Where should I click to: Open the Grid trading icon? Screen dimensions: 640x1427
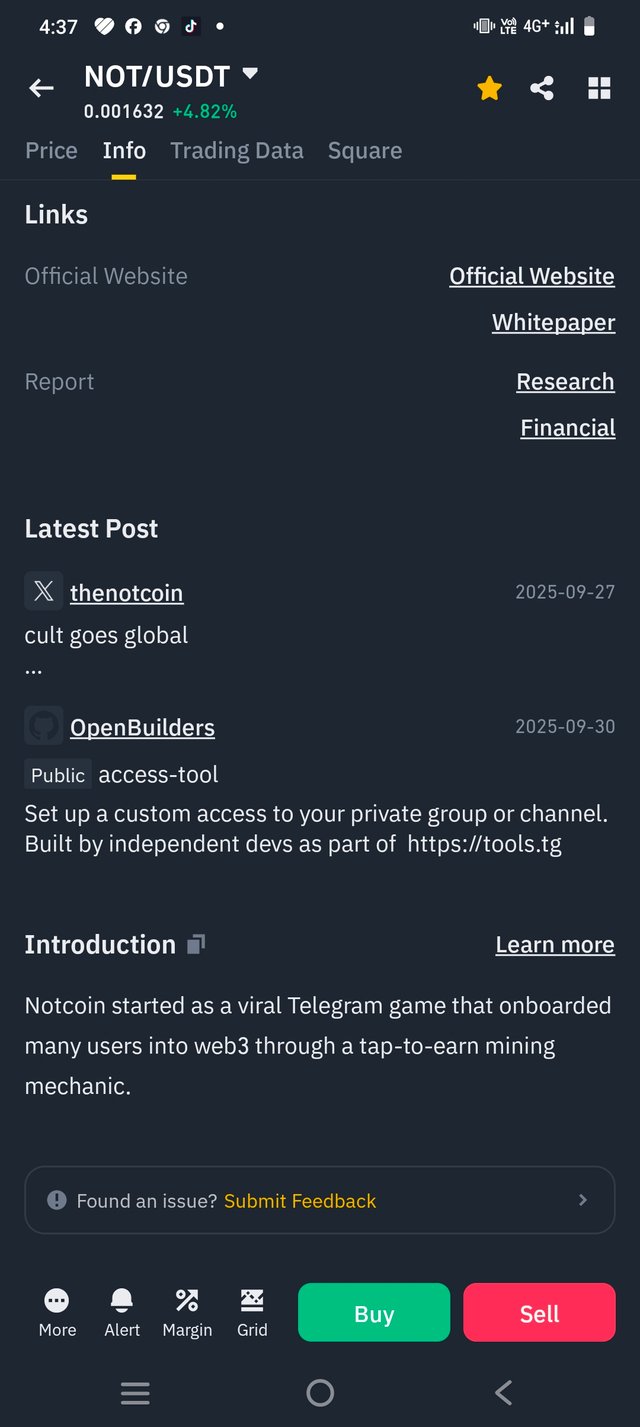252,1300
